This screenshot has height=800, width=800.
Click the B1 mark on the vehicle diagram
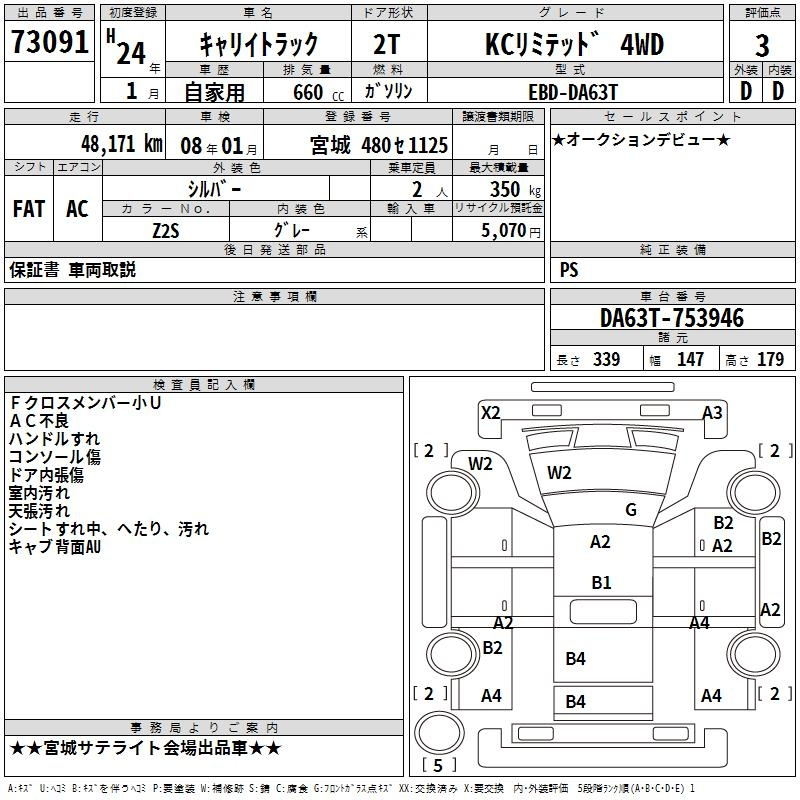point(601,582)
